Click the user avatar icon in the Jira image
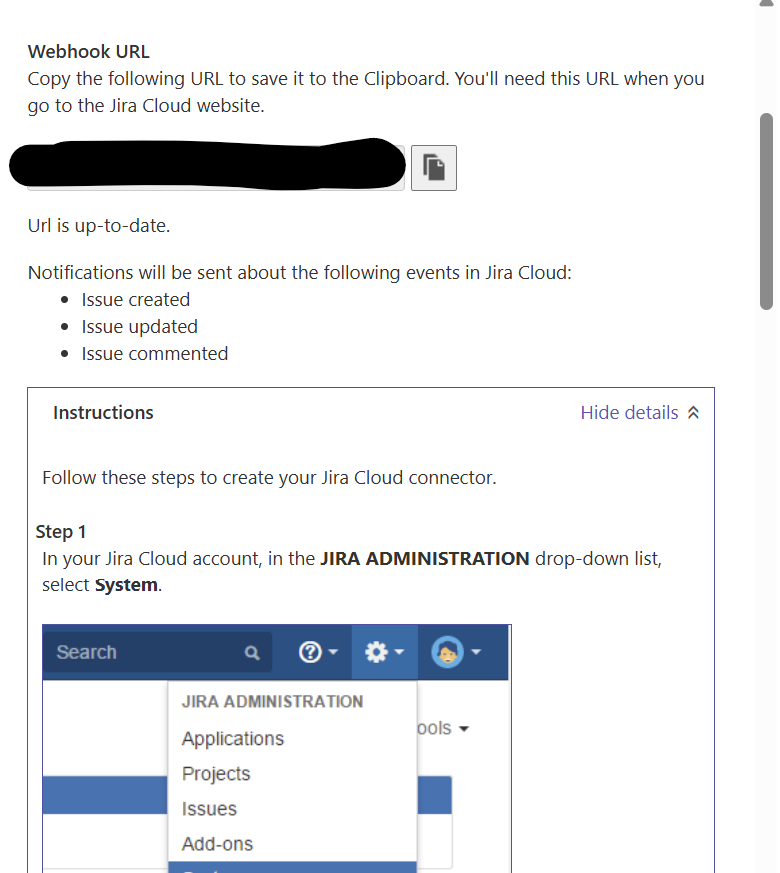 [448, 651]
